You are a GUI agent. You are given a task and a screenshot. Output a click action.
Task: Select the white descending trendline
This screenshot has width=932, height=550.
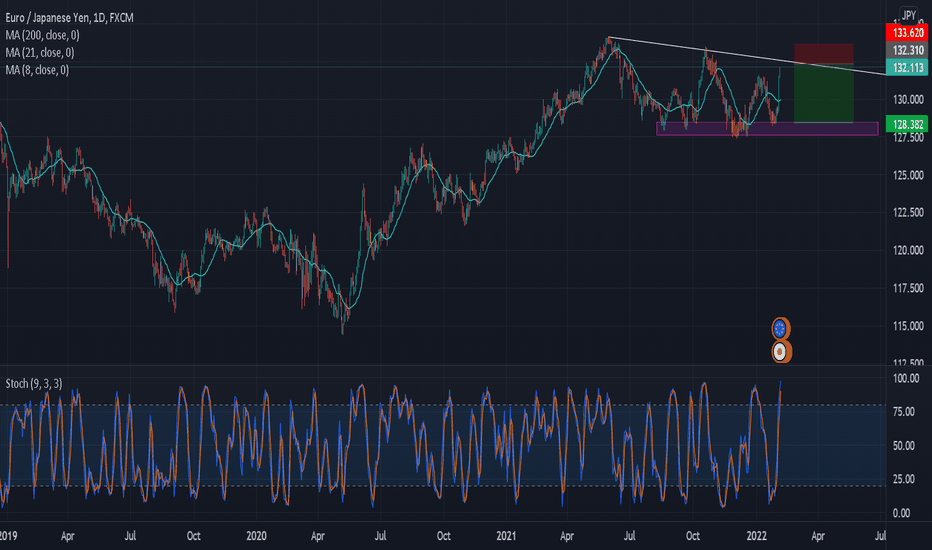coord(747,56)
